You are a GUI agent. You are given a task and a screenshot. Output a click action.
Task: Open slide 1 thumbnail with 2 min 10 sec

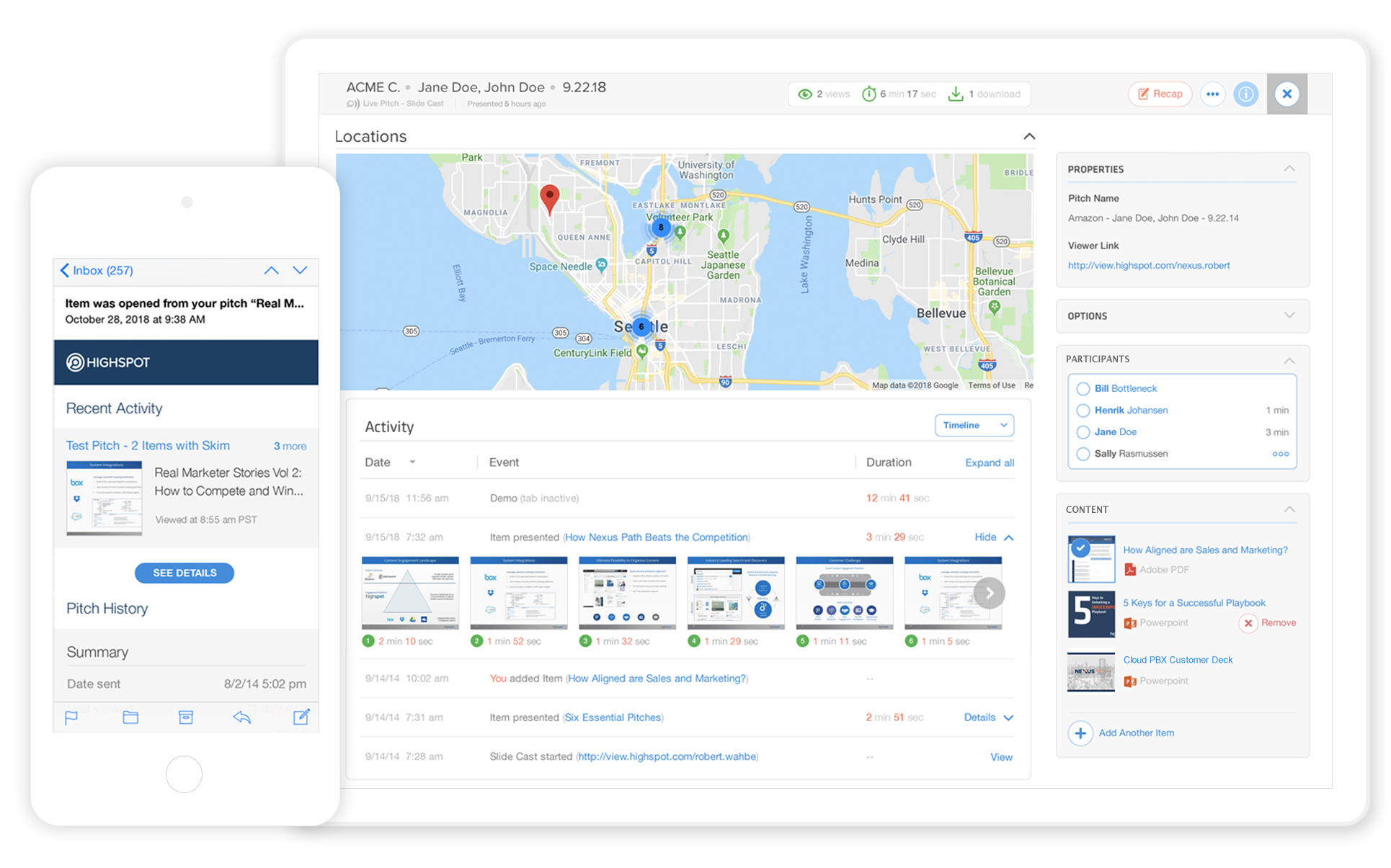click(410, 592)
